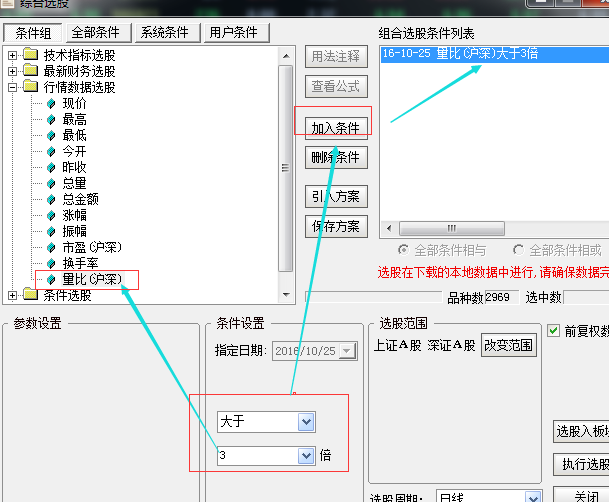
Task: Open the multiplier value dropdown showing 3
Action: [x=306, y=455]
